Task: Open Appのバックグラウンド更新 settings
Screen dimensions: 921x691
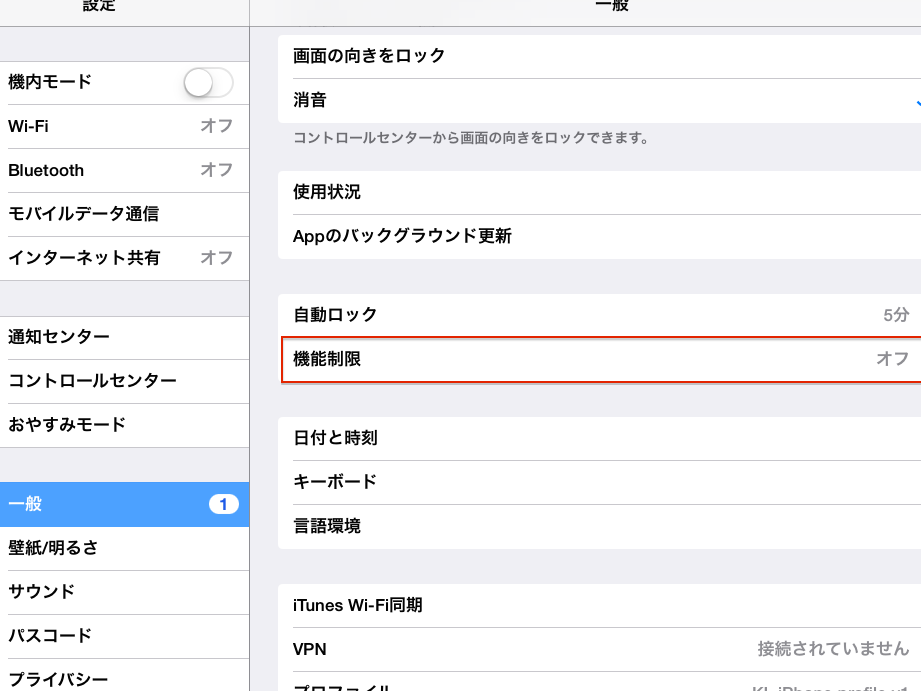Action: pos(598,237)
